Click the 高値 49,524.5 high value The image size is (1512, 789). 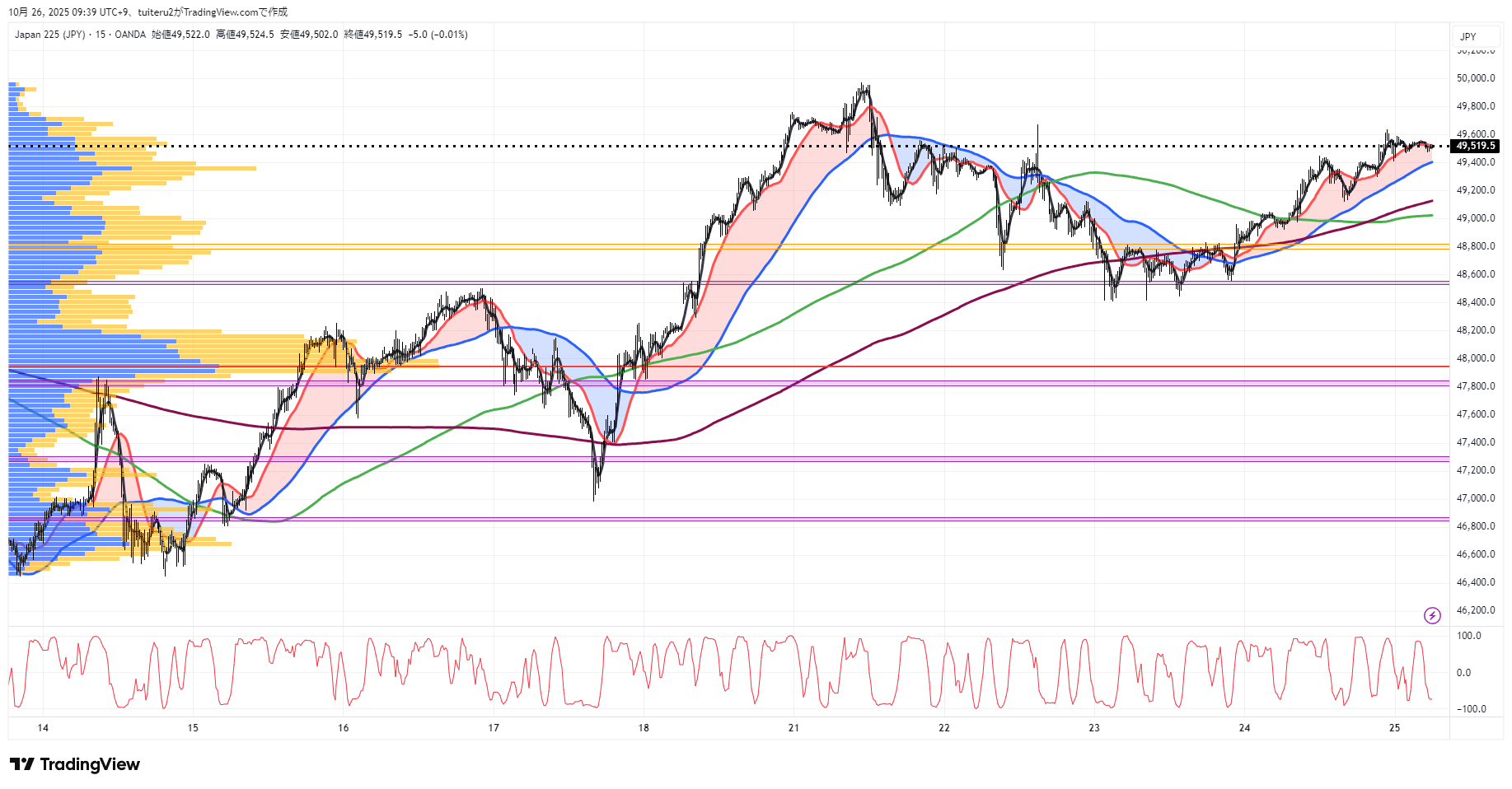[x=245, y=35]
